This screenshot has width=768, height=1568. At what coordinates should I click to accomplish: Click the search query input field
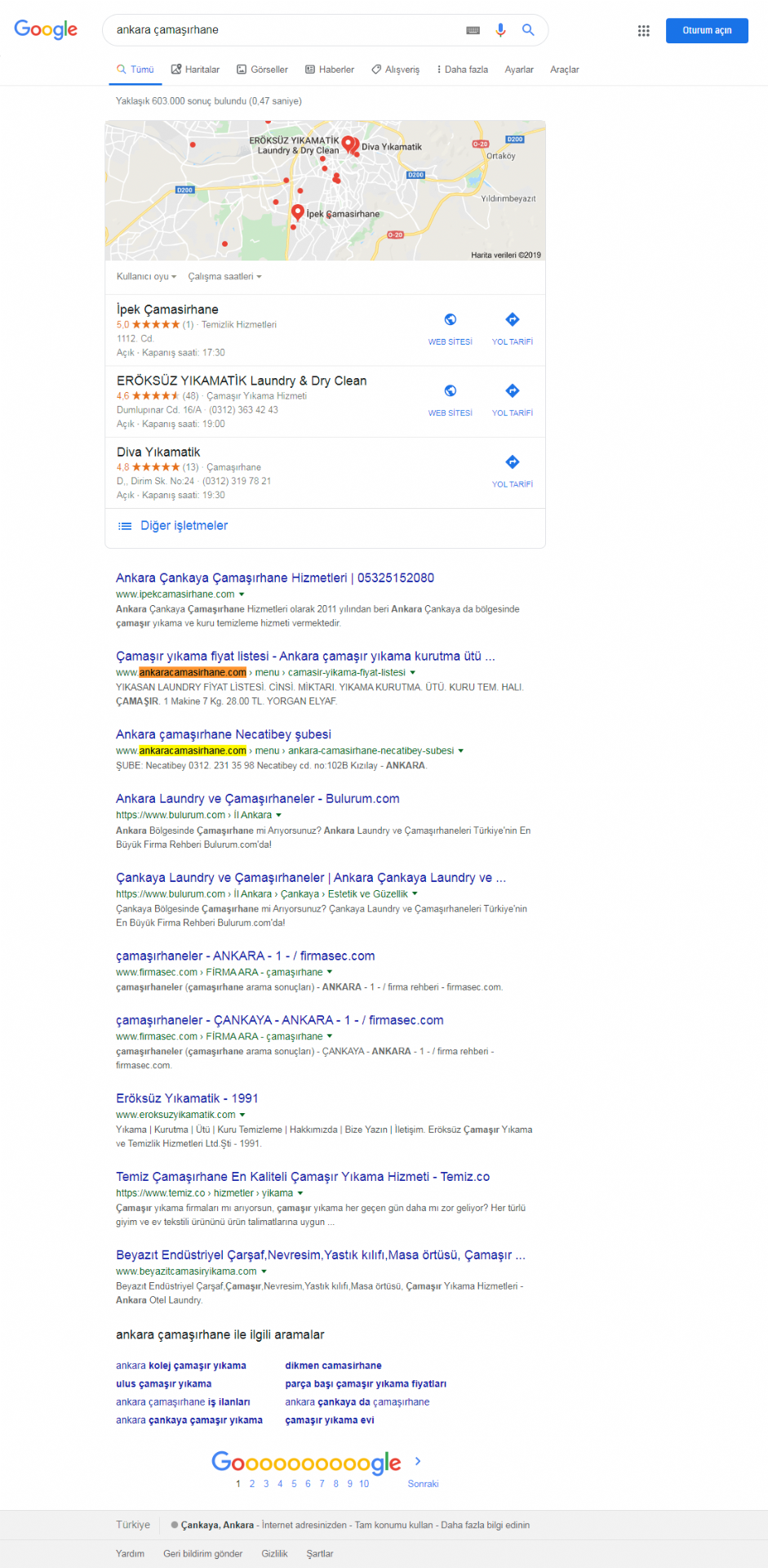(286, 30)
